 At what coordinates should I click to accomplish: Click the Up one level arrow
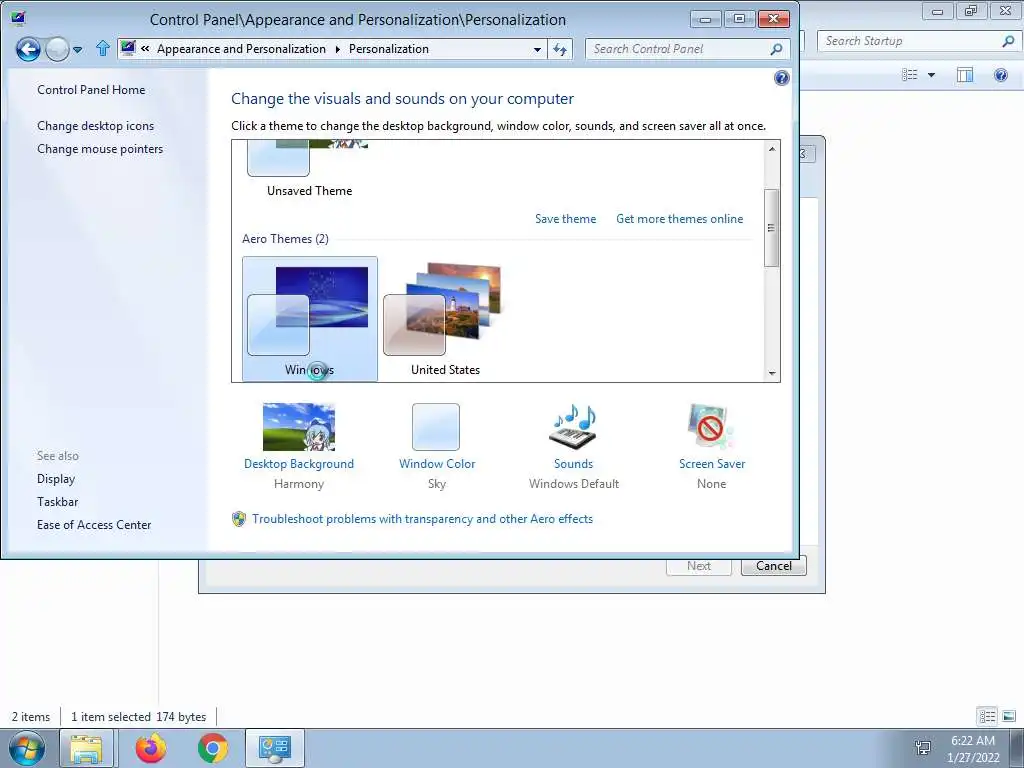click(103, 48)
